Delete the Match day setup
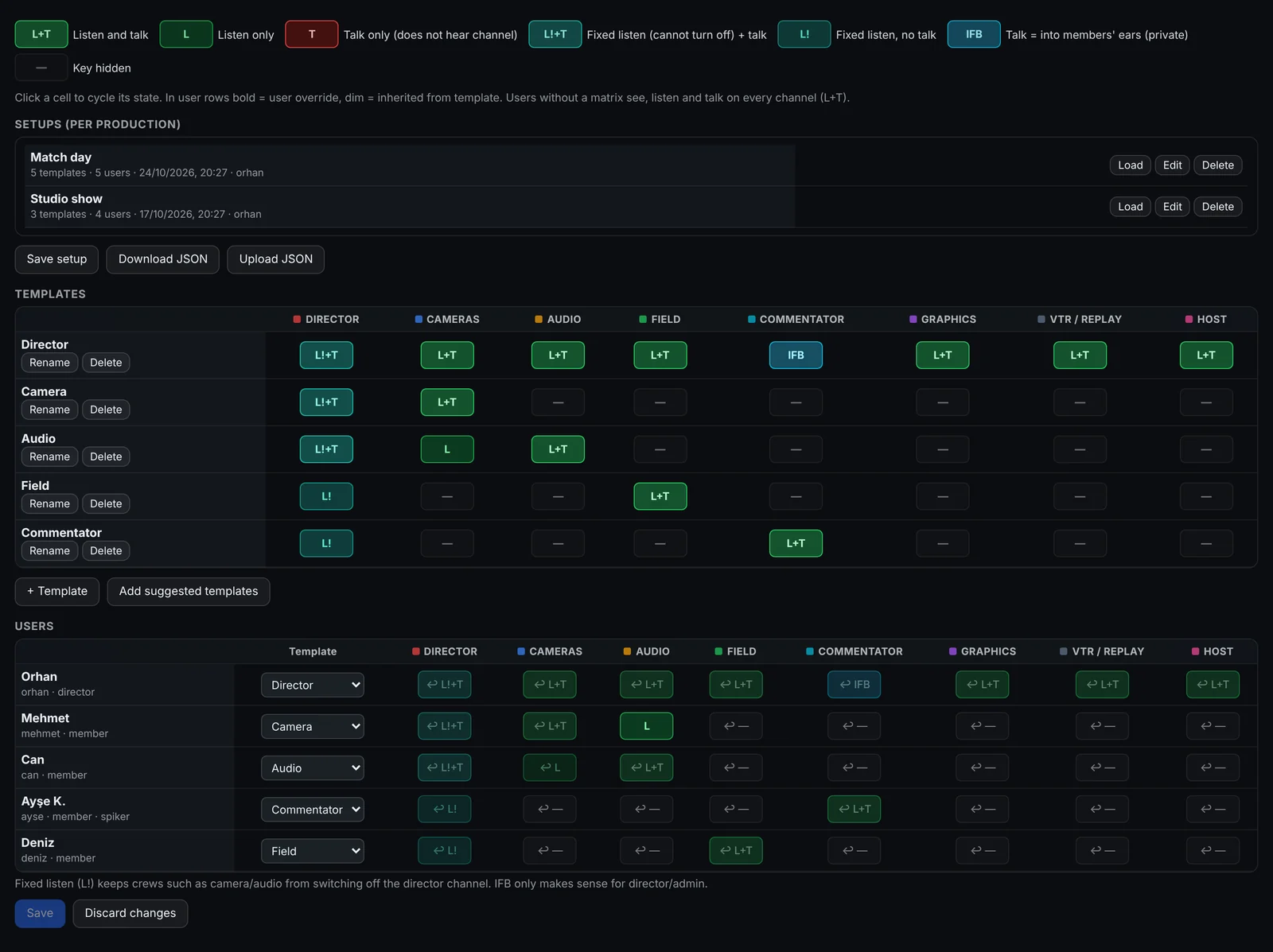This screenshot has width=1273, height=952. (x=1217, y=165)
